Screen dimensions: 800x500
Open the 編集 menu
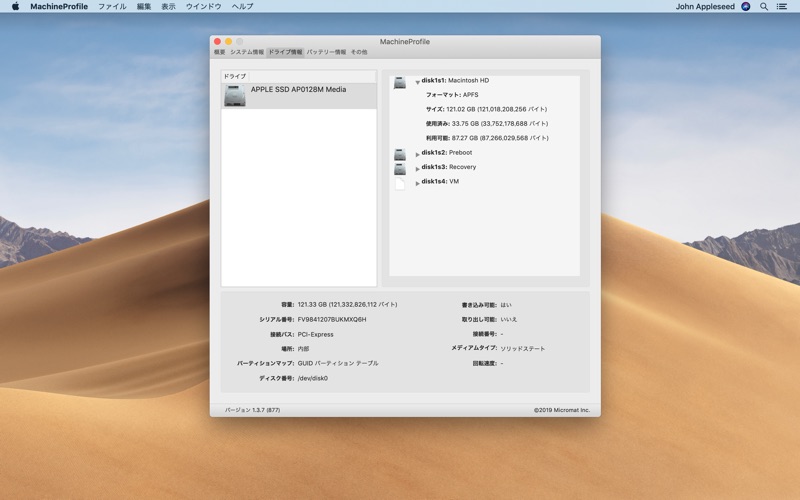point(144,7)
